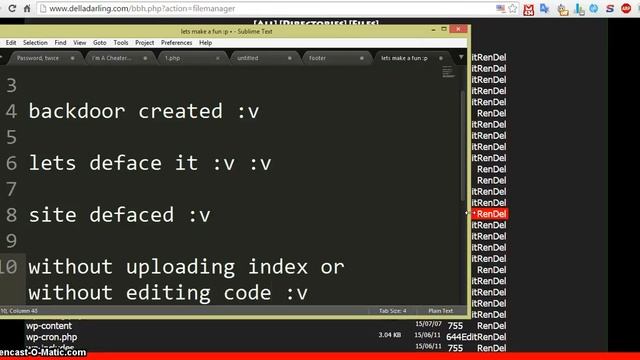The width and height of the screenshot is (640, 360).
Task: Click Del in the wp-content row
Action: (499, 326)
